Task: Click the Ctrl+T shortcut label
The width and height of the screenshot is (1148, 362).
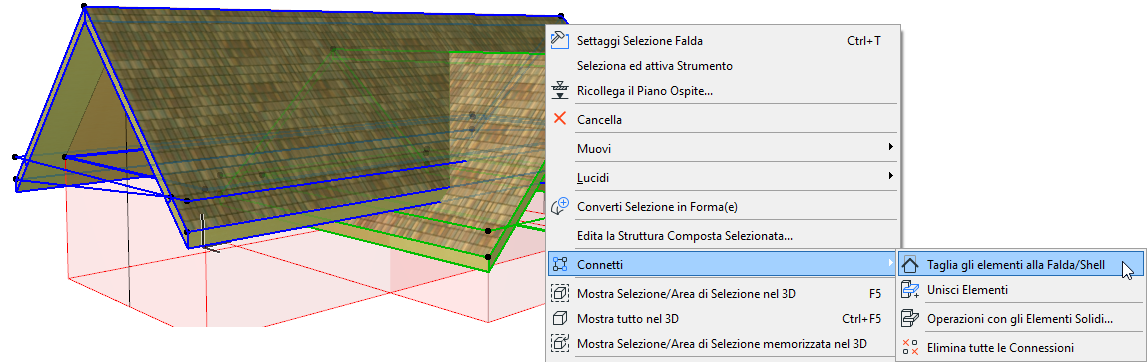Action: pyautogui.click(x=863, y=41)
